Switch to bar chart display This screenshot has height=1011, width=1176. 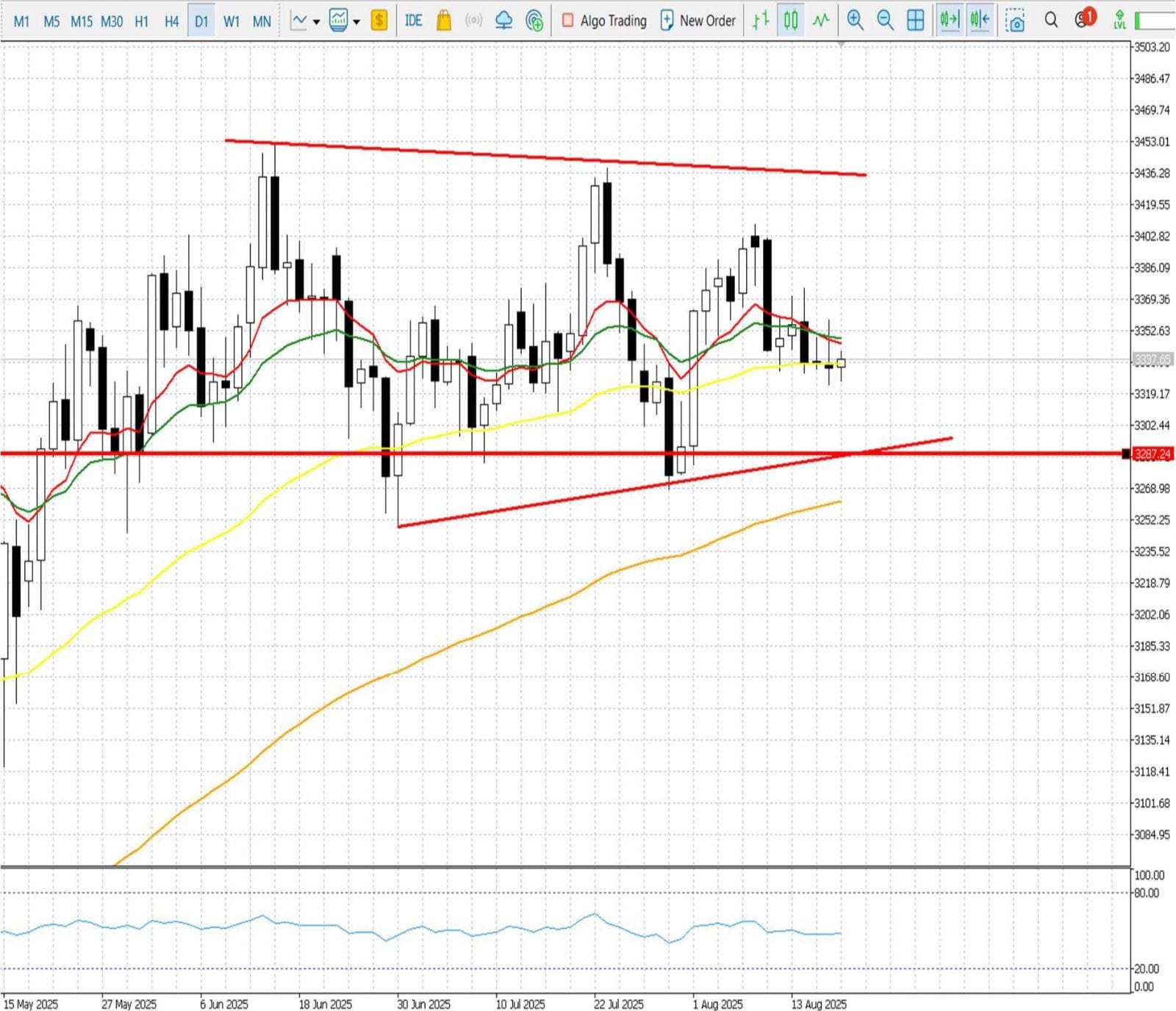pyautogui.click(x=761, y=21)
